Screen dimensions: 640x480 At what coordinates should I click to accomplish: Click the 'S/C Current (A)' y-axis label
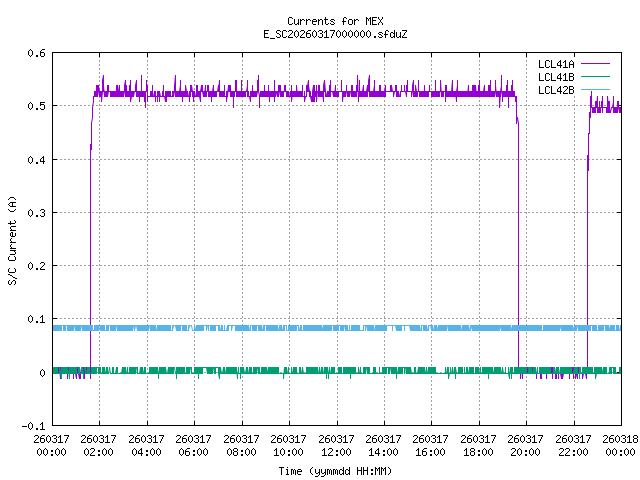tap(13, 240)
